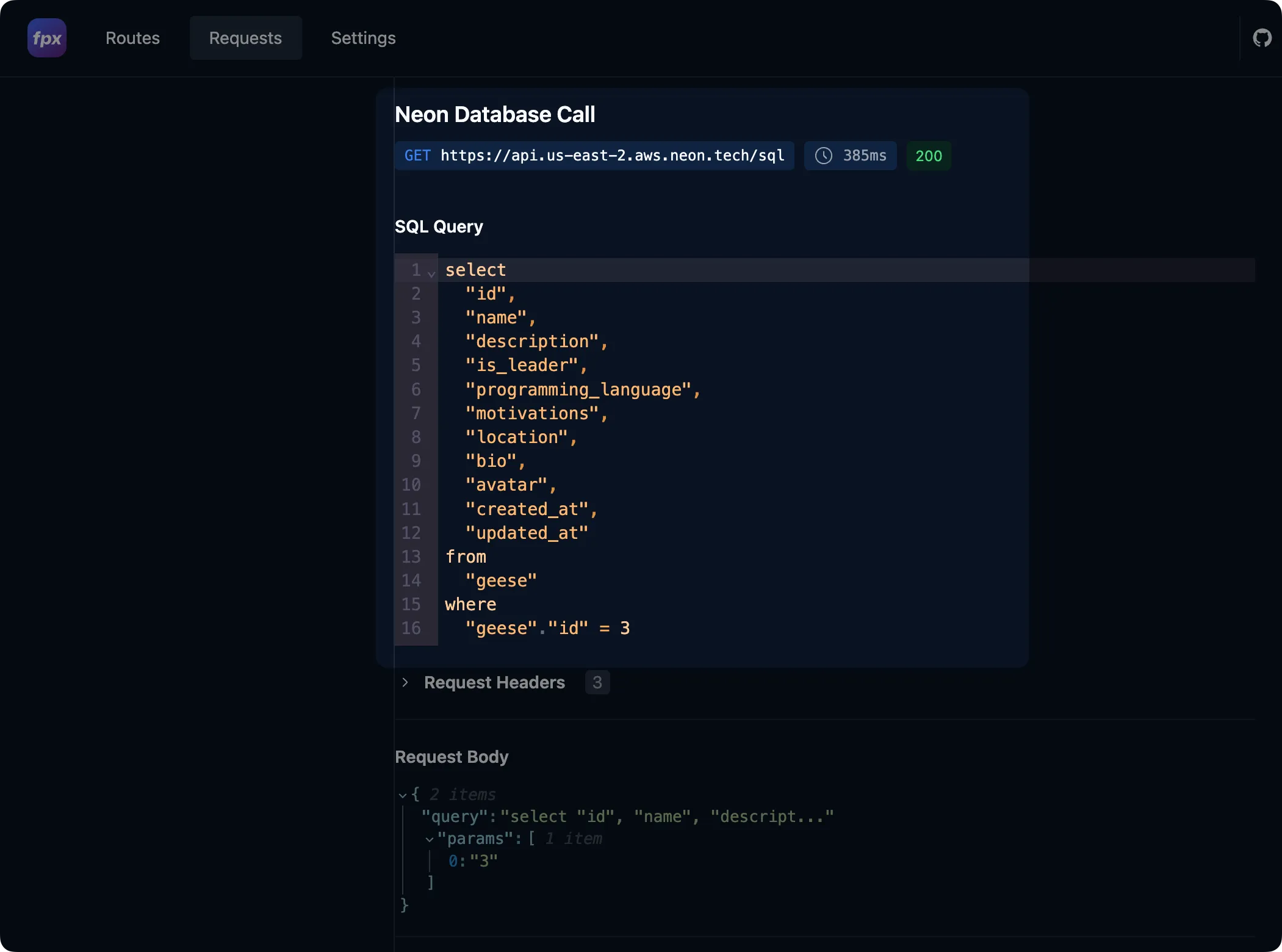Click the "params" key in request body
The width and height of the screenshot is (1282, 952).
[475, 839]
